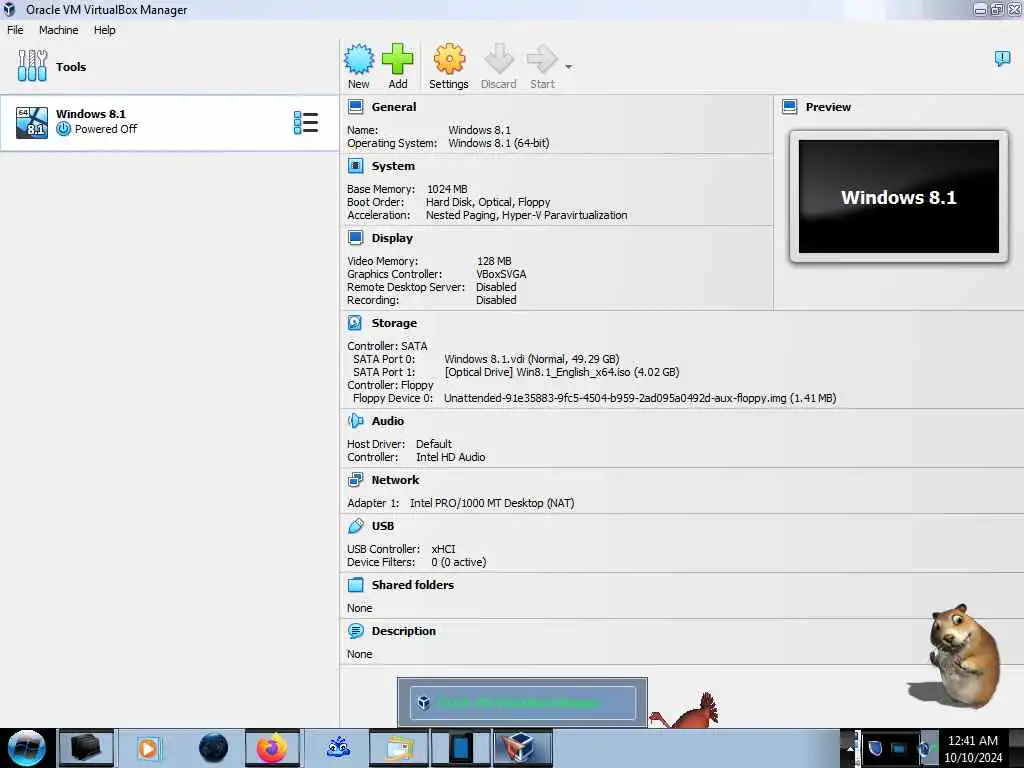Click the System section chip icon
Image resolution: width=1024 pixels, height=768 pixels.
355,166
